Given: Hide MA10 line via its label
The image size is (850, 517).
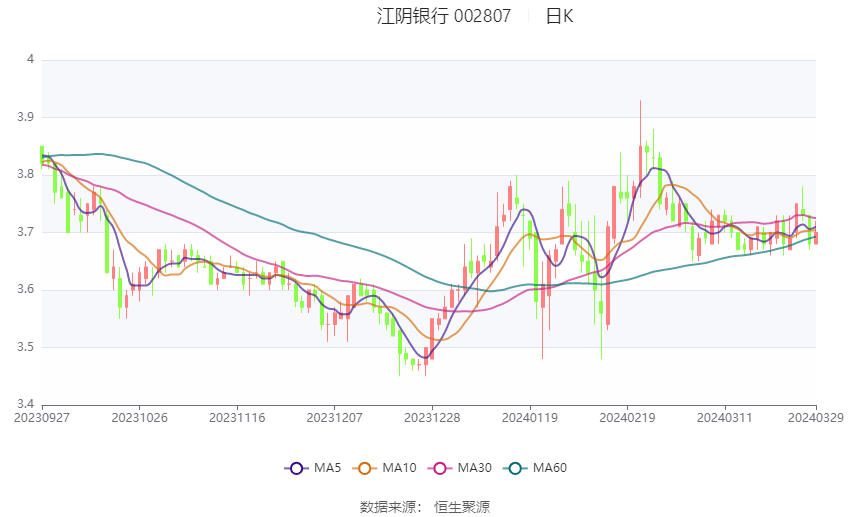Looking at the screenshot, I should click(x=399, y=468).
